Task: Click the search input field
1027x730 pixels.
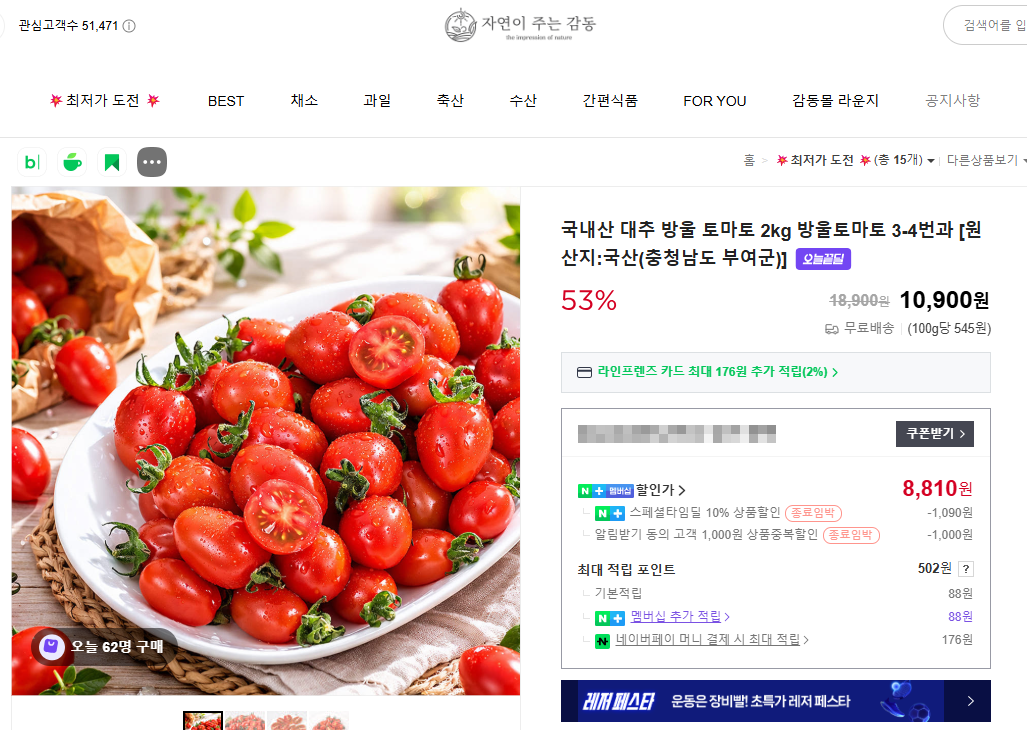Action: click(986, 26)
